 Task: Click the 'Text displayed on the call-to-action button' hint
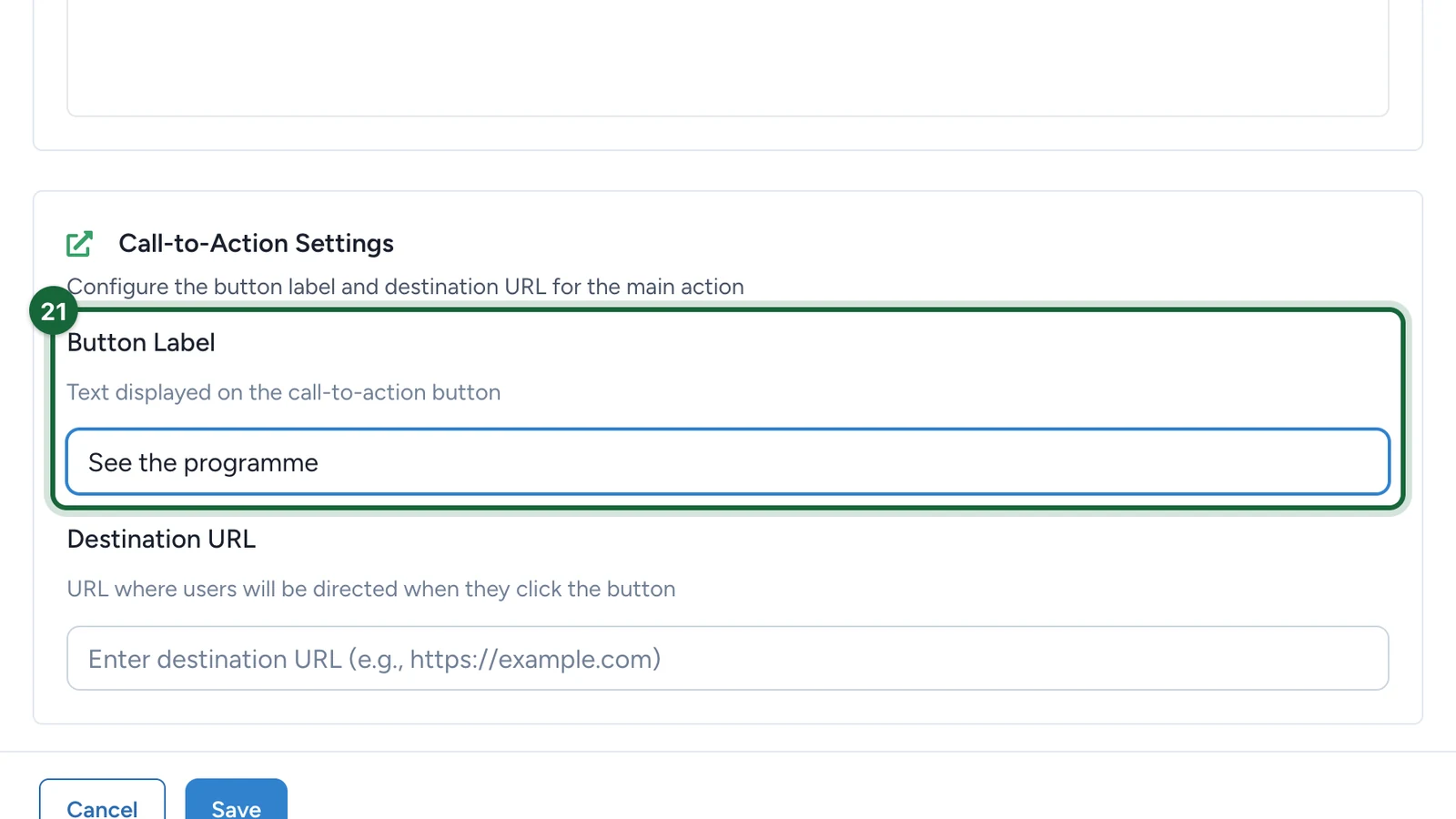click(284, 392)
